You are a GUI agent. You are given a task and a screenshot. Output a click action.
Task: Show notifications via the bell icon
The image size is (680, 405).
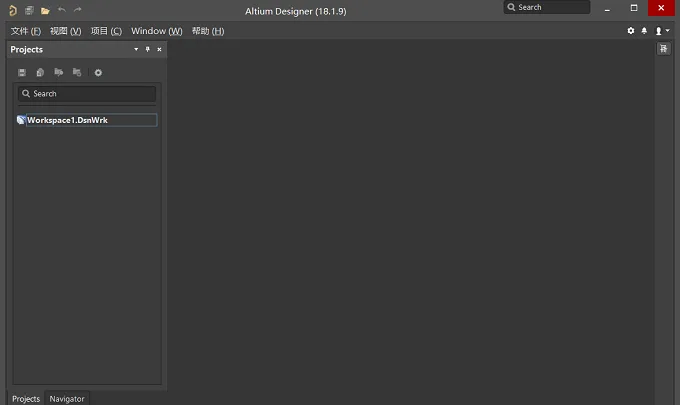click(644, 31)
